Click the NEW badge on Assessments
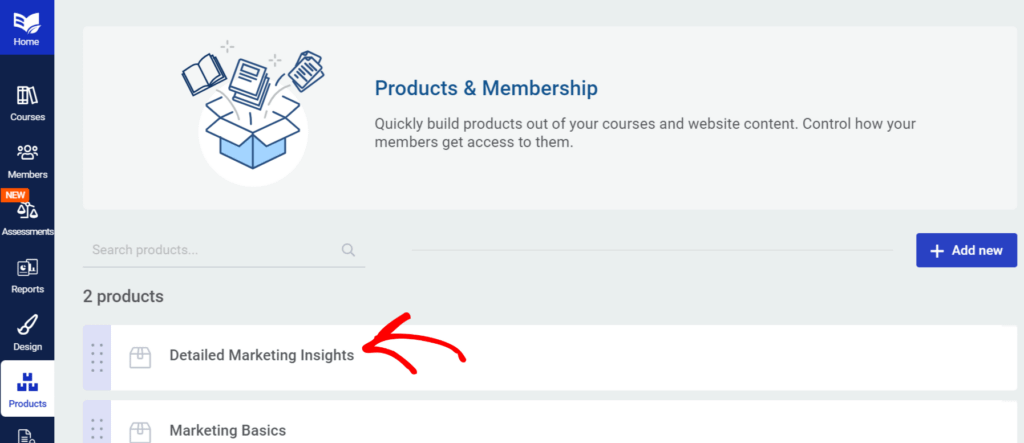The height and width of the screenshot is (443, 1024). 15,195
